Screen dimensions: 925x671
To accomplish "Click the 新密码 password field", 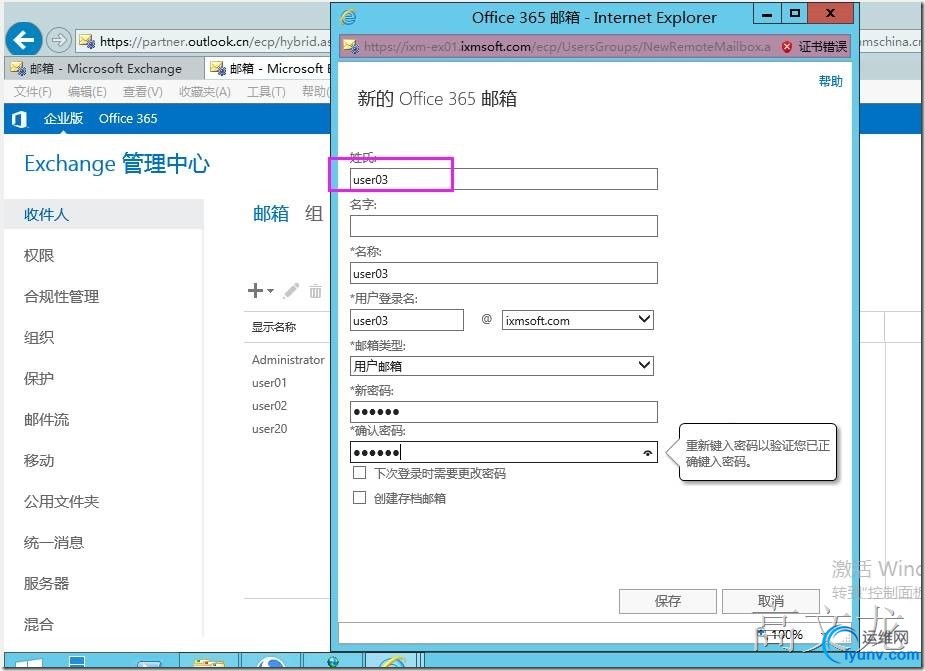I will [x=504, y=412].
